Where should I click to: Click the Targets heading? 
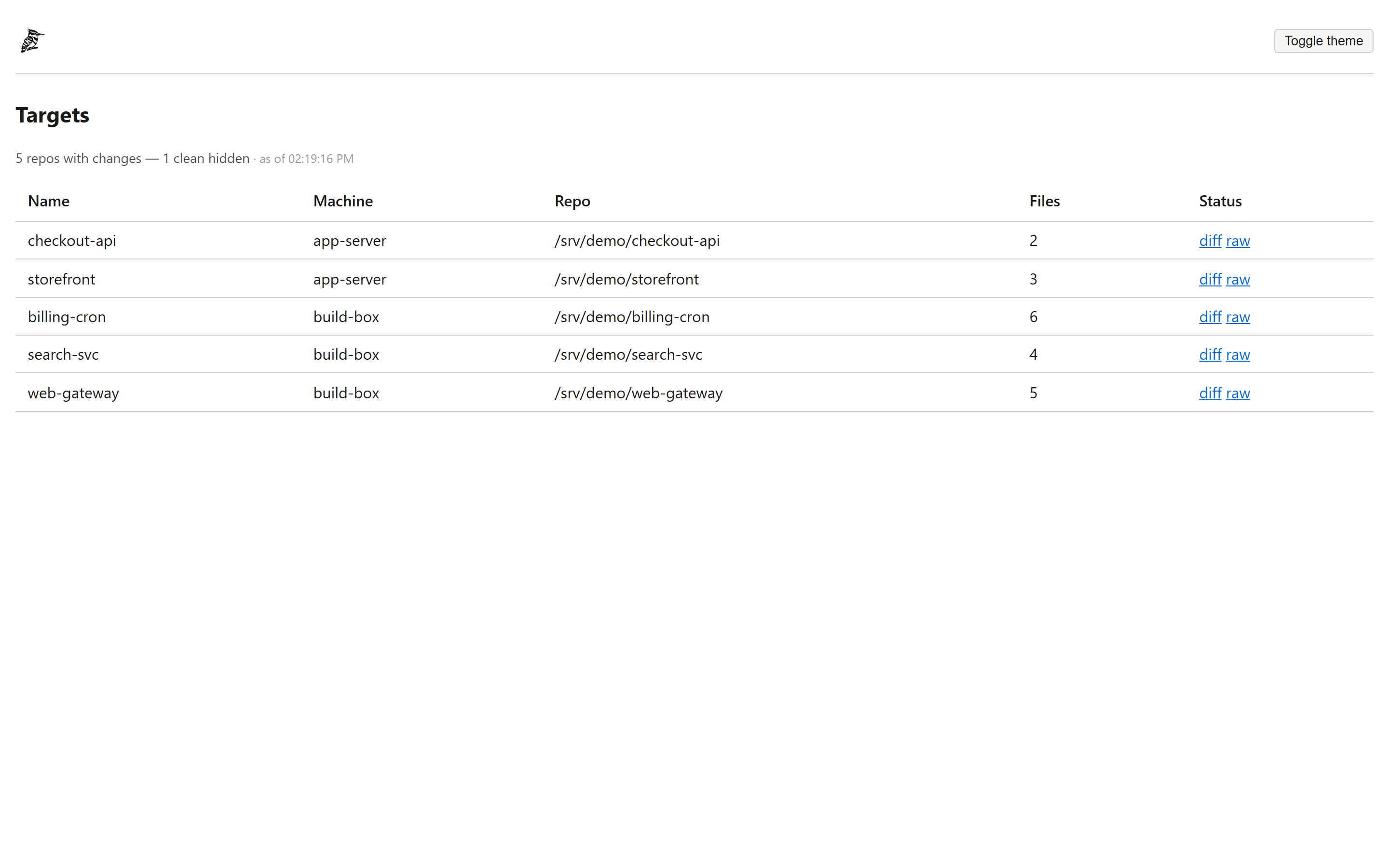pyautogui.click(x=52, y=115)
